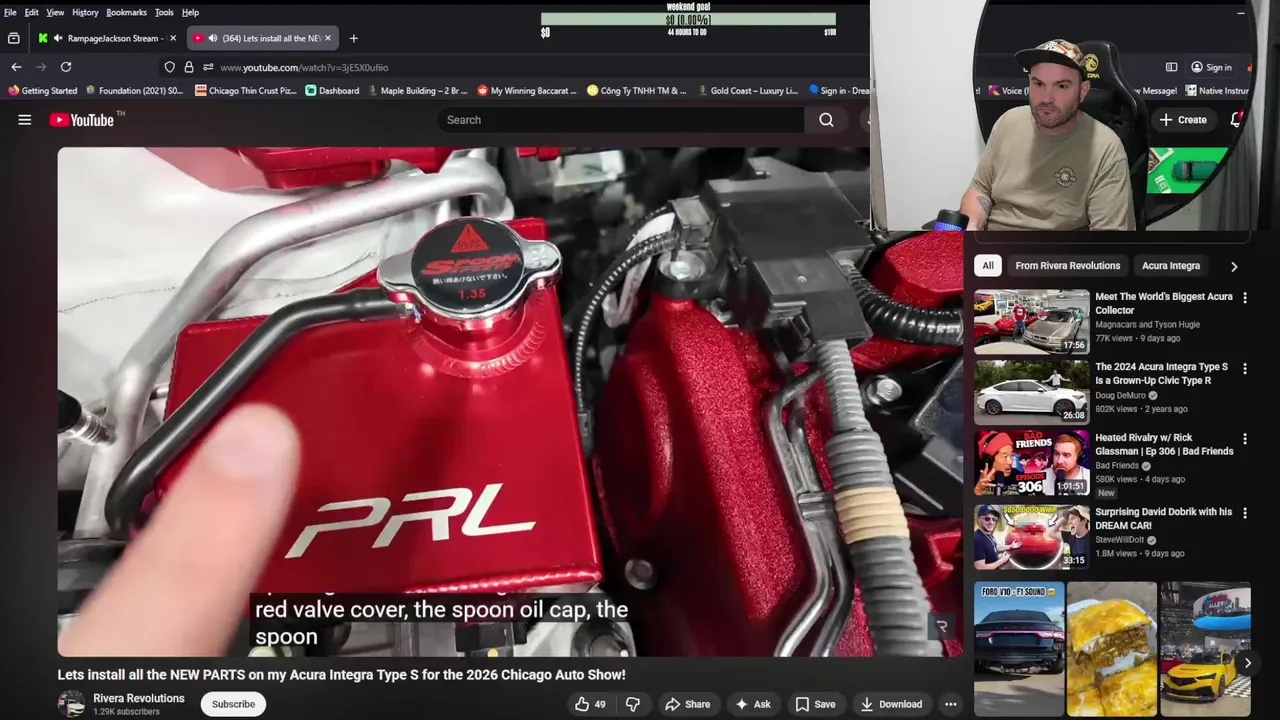The width and height of the screenshot is (1280, 720).
Task: Open 2024 Acura Integra Type S video title
Action: click(1161, 374)
